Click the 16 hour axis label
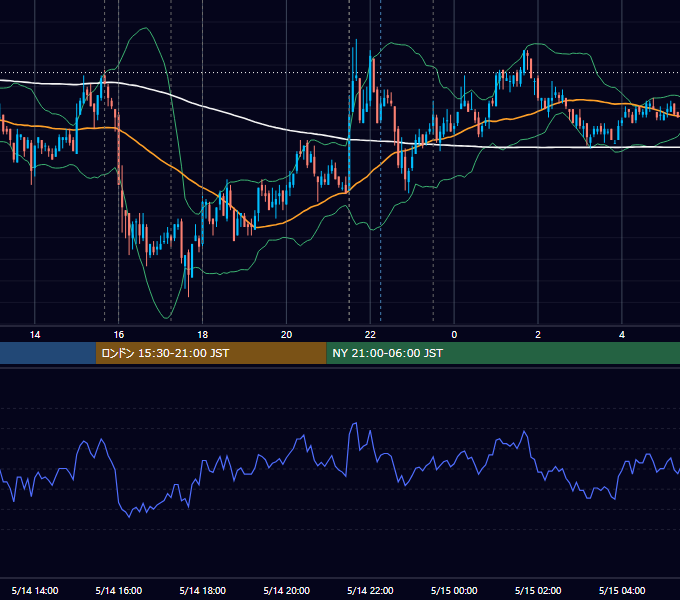Screen dimensions: 680x600 (x=118, y=335)
